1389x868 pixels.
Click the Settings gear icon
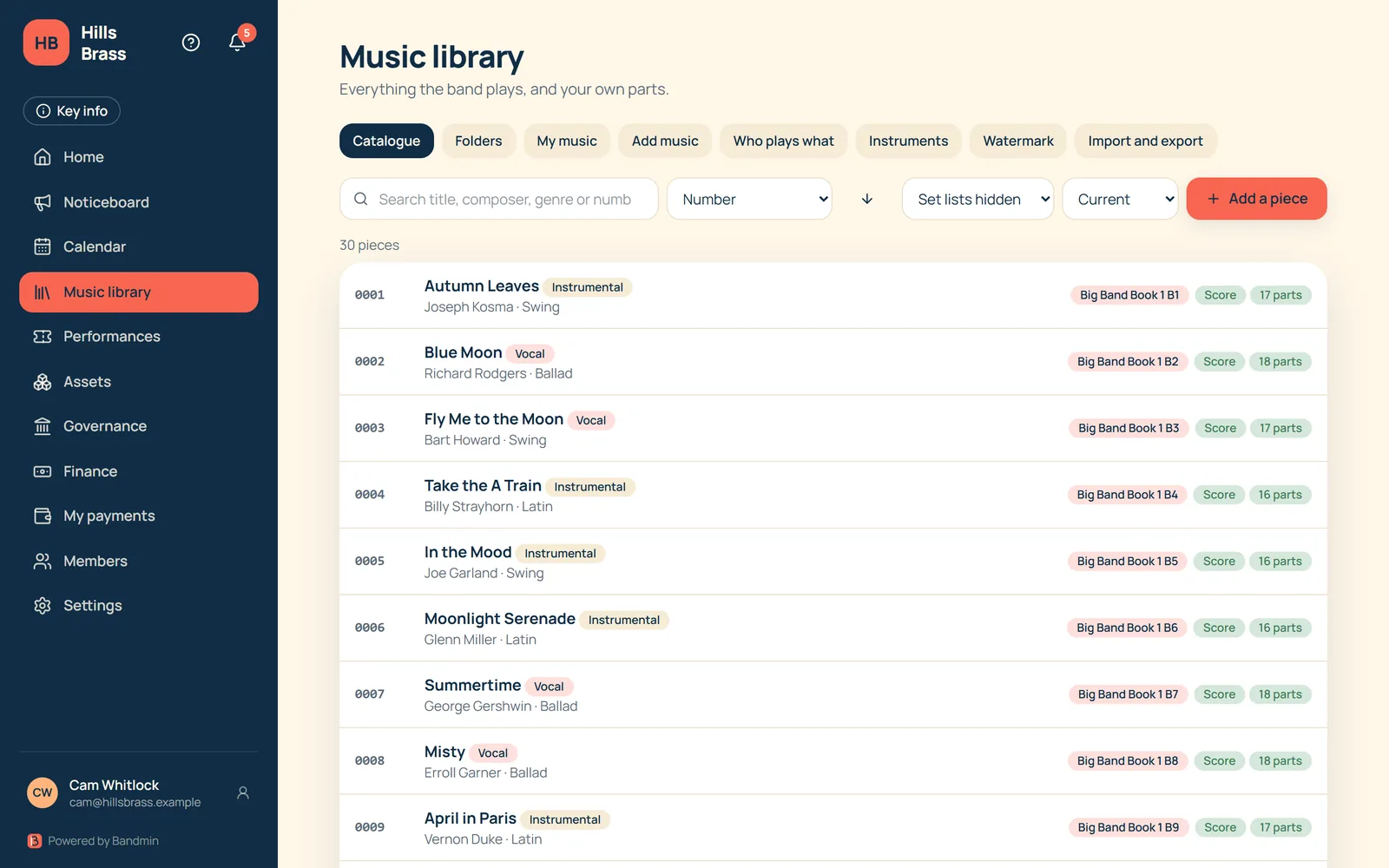point(43,606)
